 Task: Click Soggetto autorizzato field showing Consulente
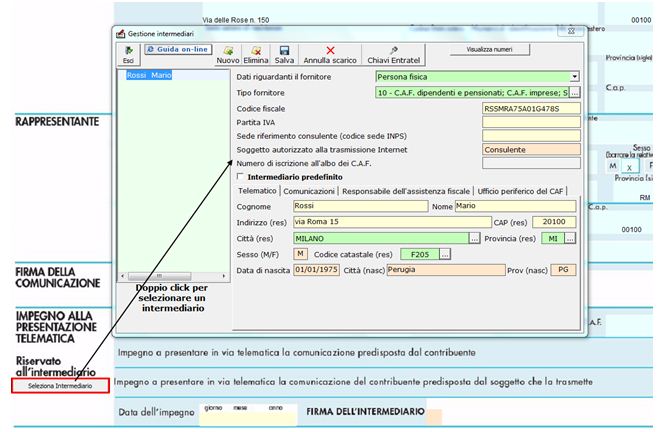tap(531, 149)
